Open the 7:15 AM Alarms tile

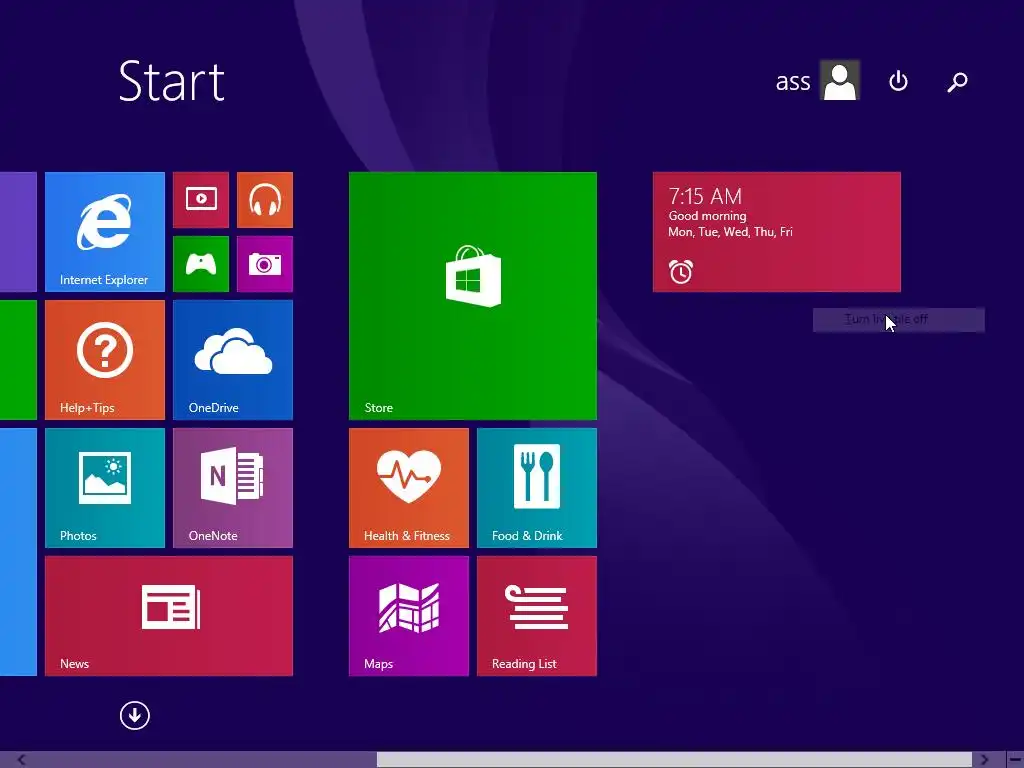point(776,232)
